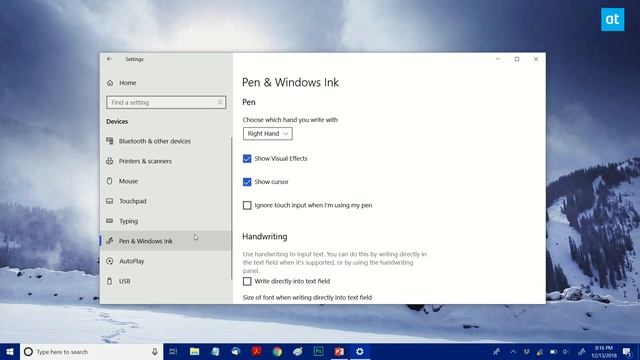Open USB settings page

165,281
